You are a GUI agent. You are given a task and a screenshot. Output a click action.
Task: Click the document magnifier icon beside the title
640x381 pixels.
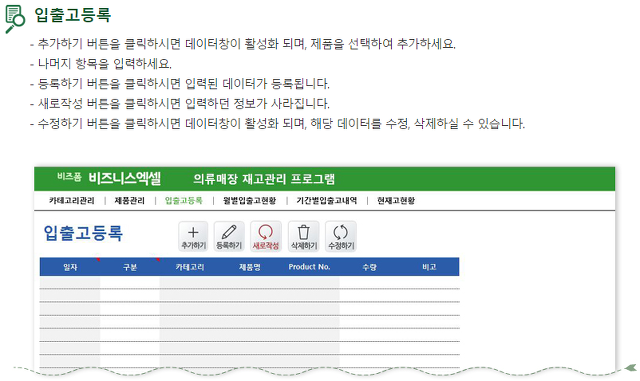click(15, 19)
